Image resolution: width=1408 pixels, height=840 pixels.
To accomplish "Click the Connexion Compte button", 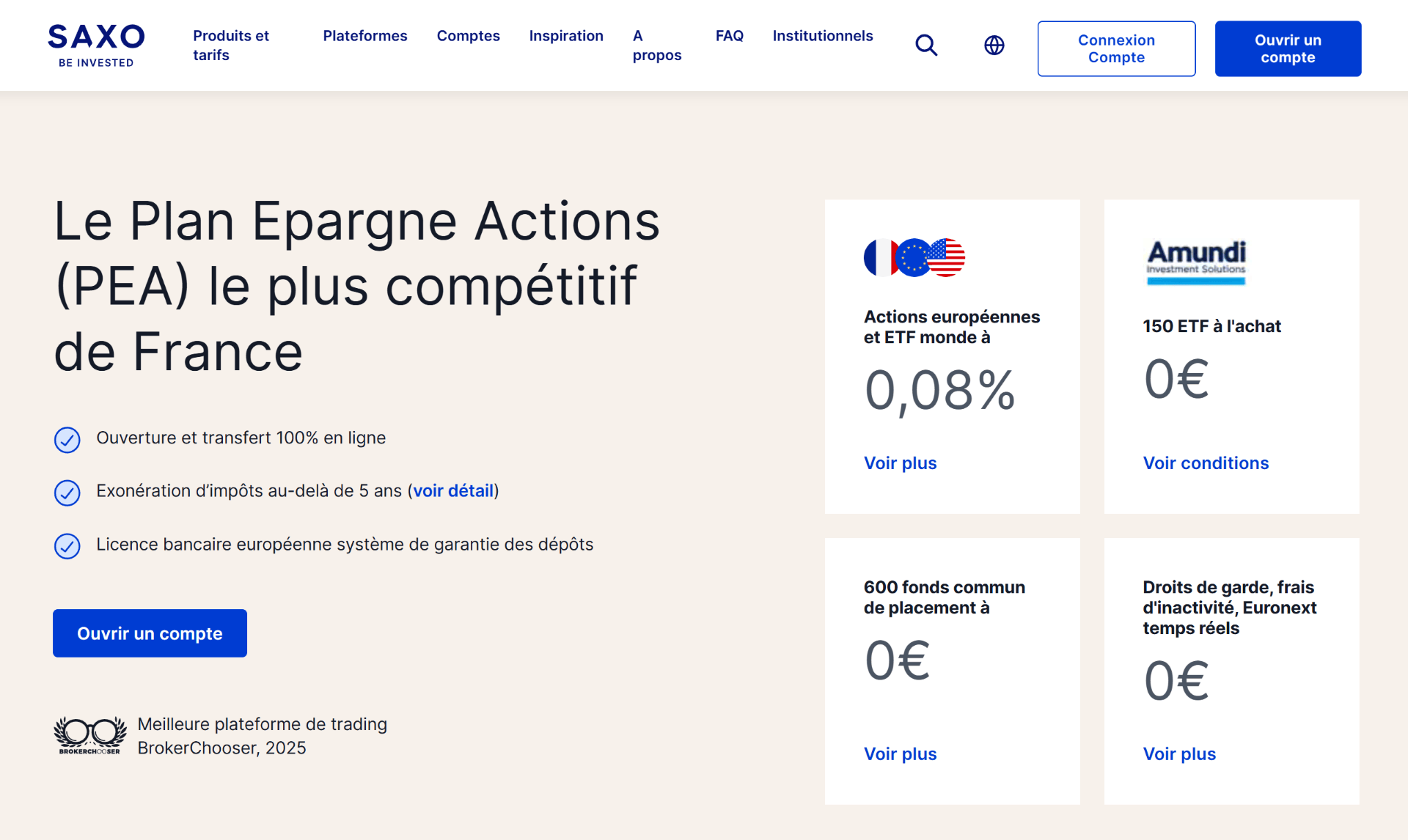I will (x=1116, y=48).
